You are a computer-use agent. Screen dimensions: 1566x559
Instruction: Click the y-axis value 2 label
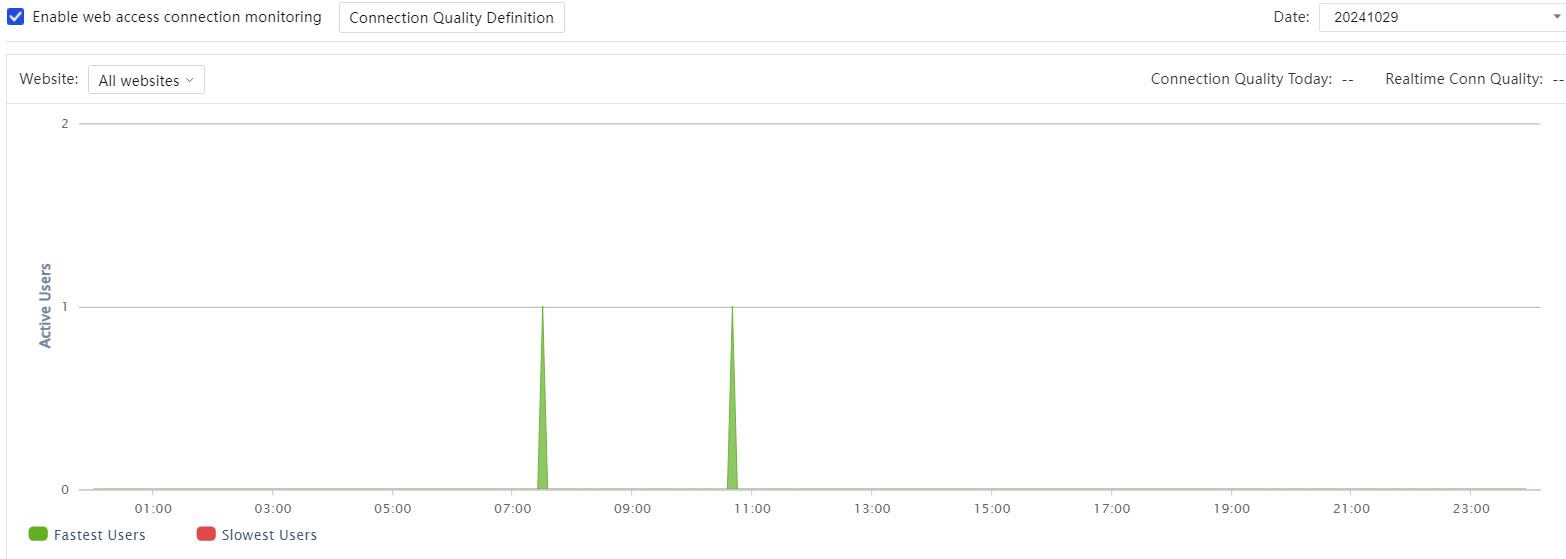[64, 124]
